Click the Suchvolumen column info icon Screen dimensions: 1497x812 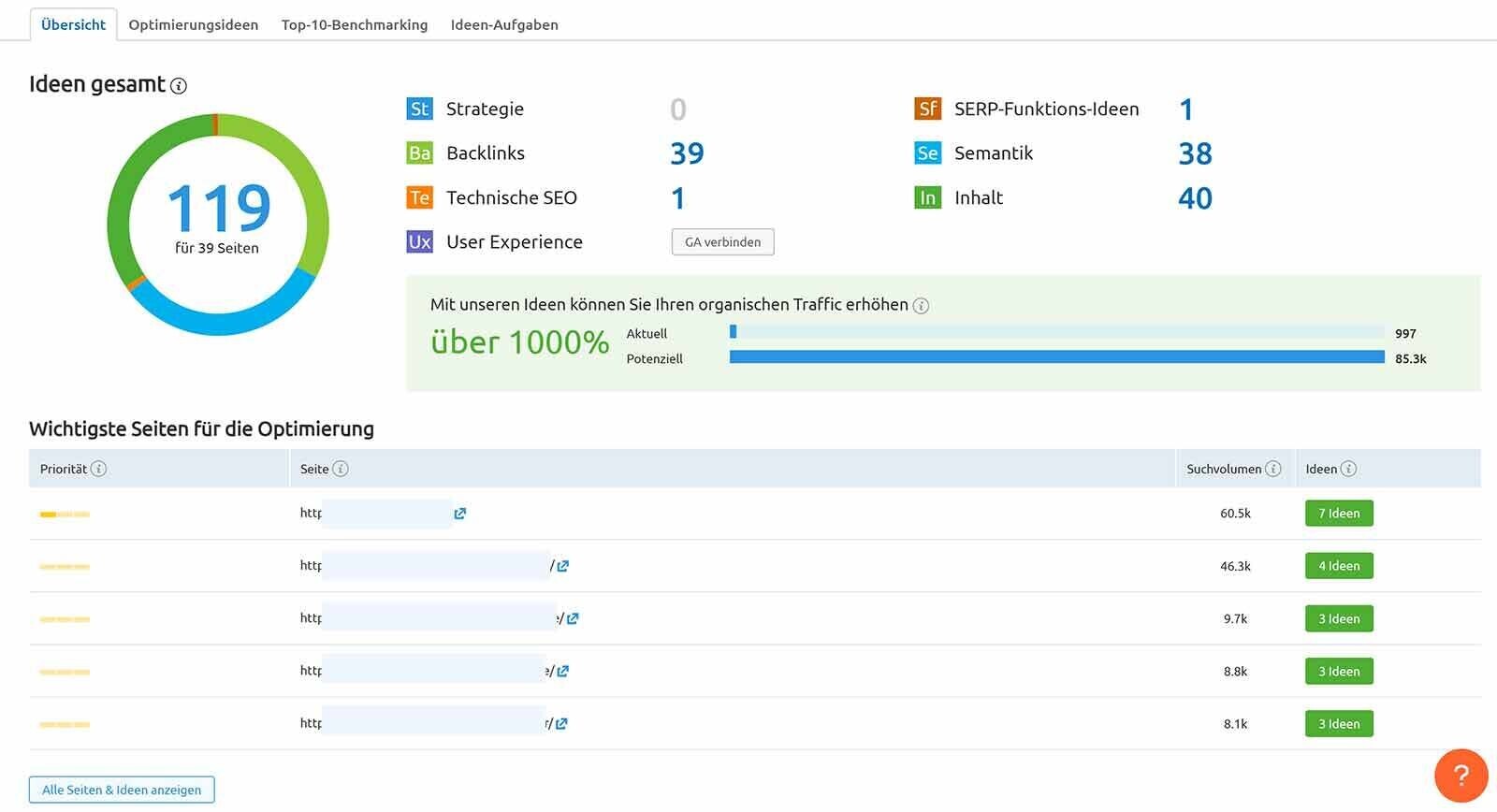1272,469
